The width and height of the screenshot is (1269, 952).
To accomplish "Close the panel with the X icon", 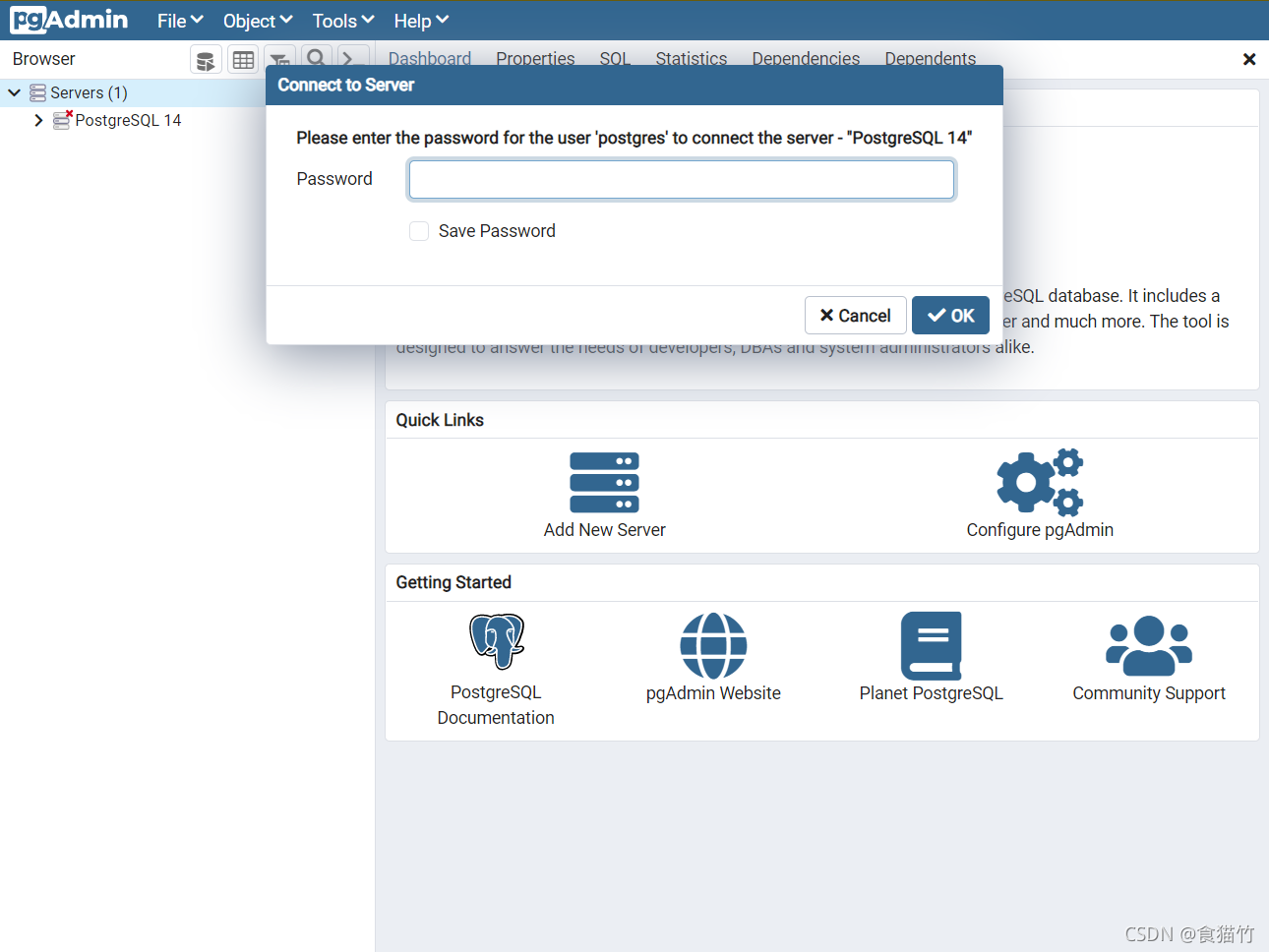I will [x=1249, y=59].
